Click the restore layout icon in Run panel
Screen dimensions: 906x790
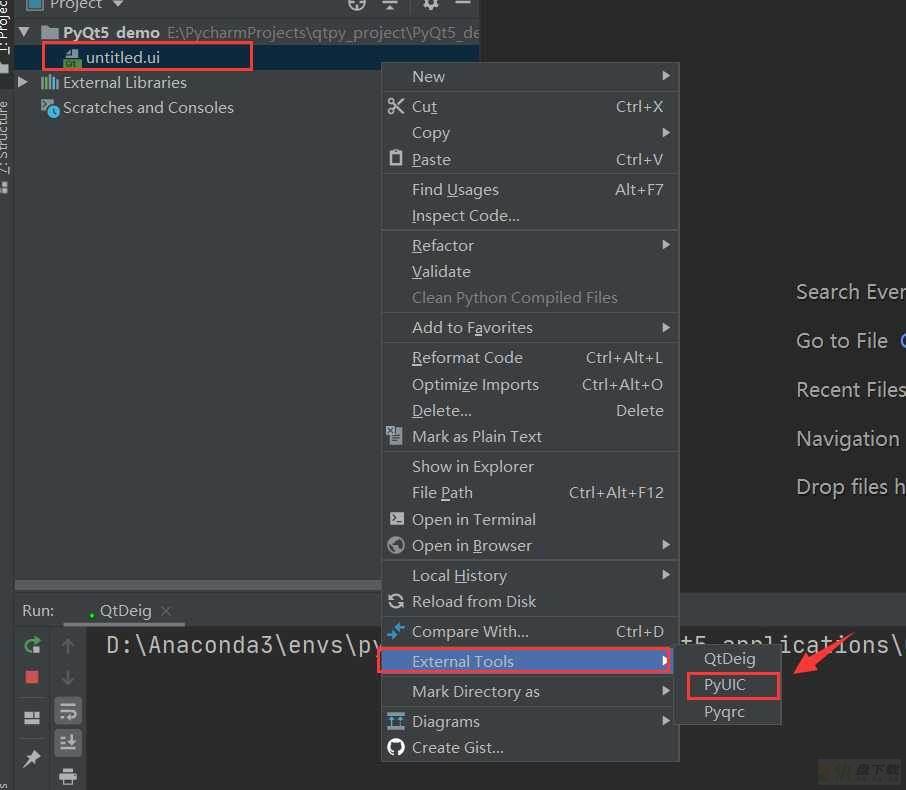32,717
